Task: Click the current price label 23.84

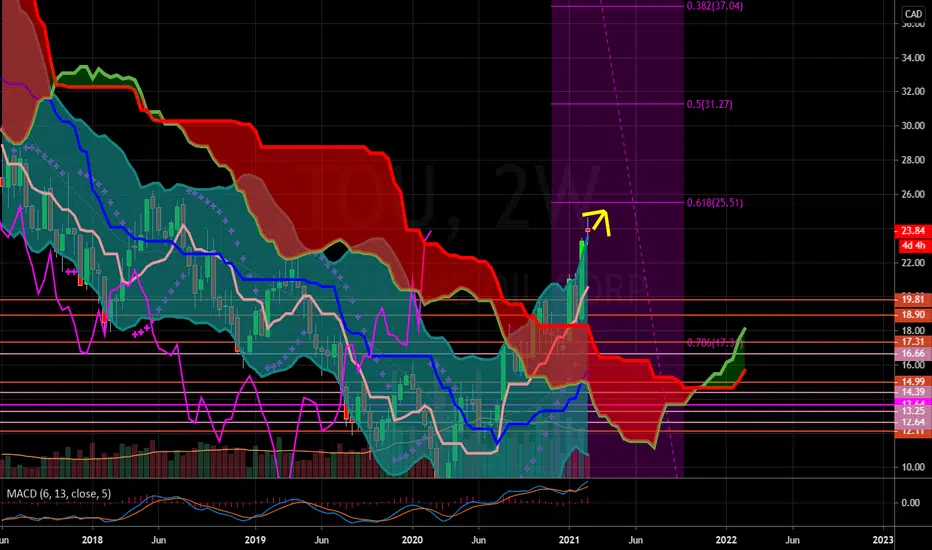Action: pos(912,231)
